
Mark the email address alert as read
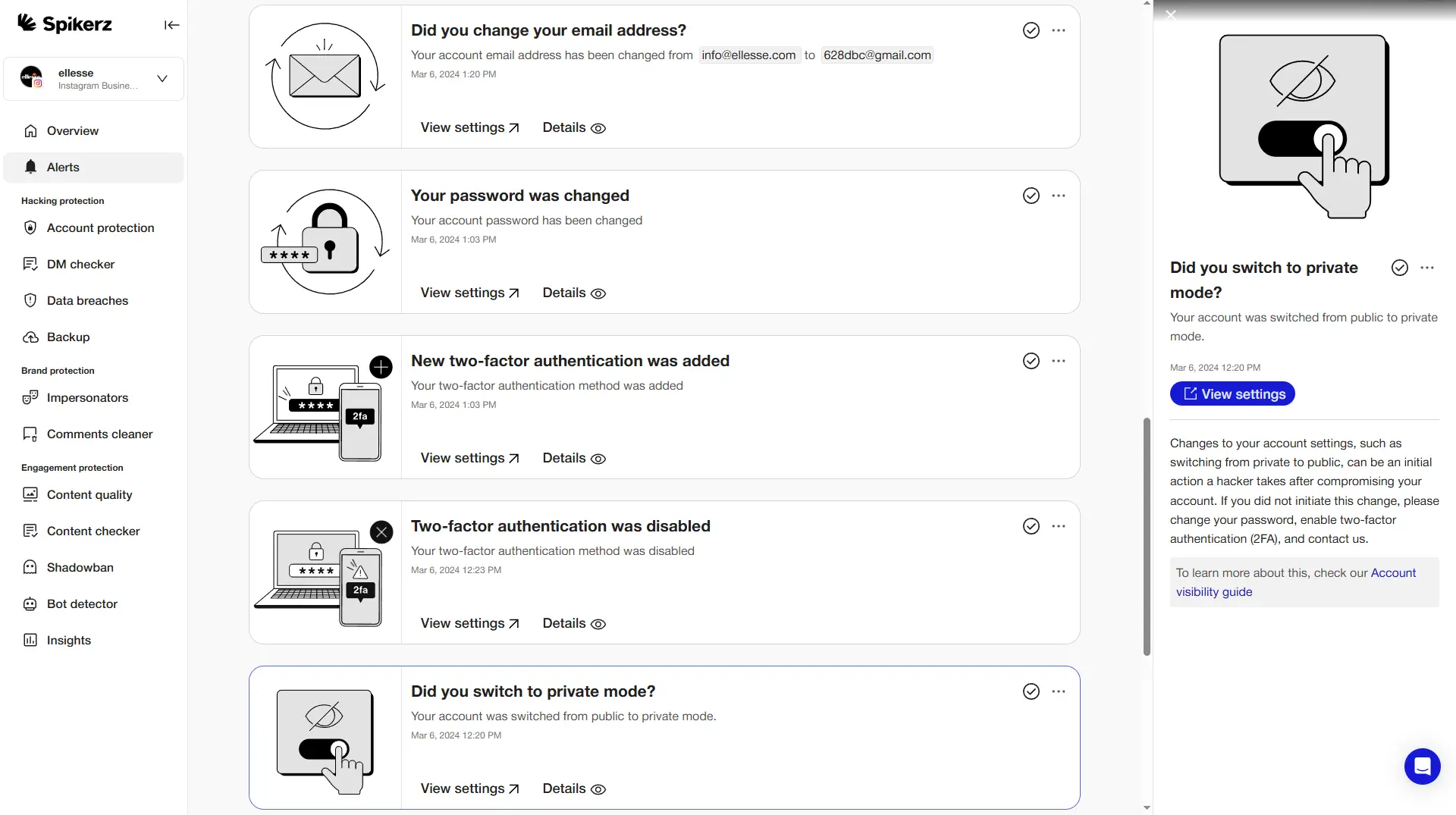click(1031, 30)
